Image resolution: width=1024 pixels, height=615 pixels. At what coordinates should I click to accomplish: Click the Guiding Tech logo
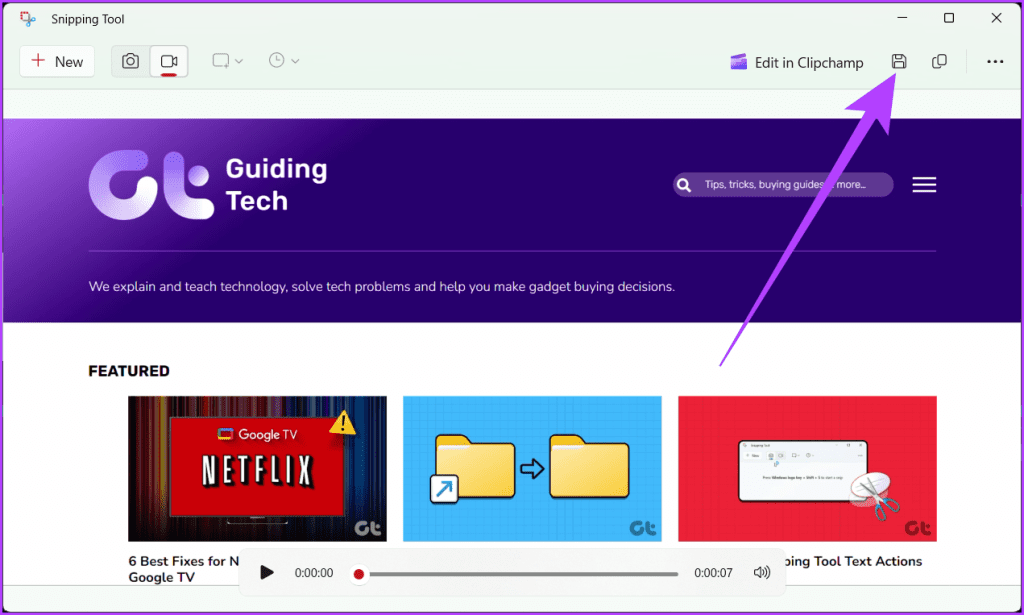tap(208, 185)
